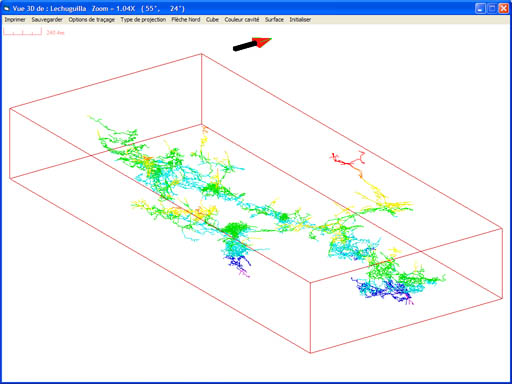Click the red cave entrance passages
512x384 pixels.
point(348,160)
